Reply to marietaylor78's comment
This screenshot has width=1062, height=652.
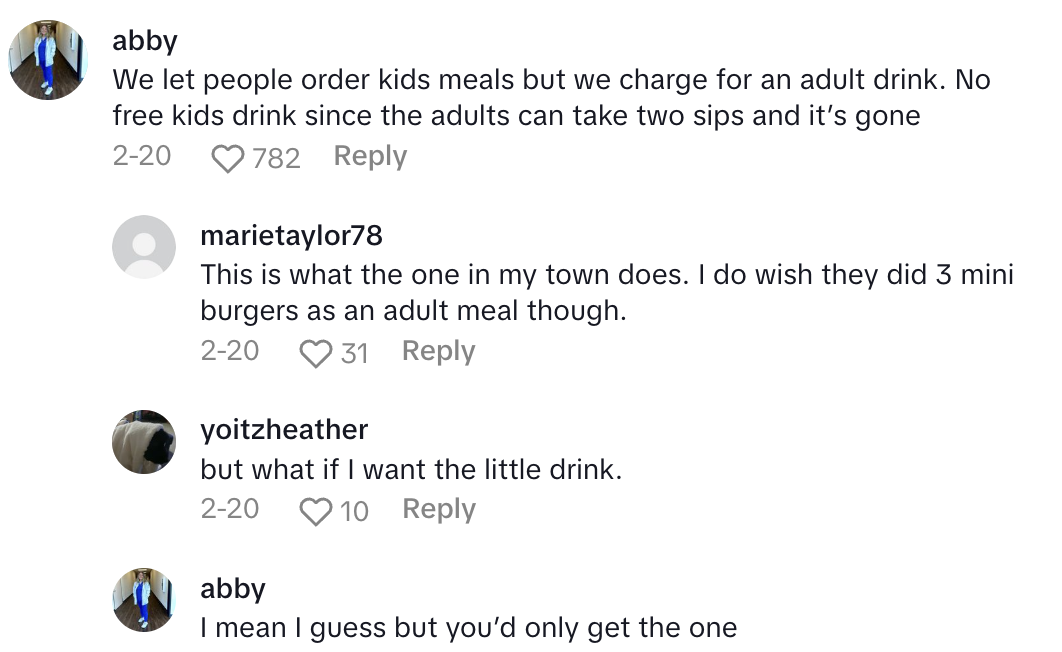coord(438,352)
